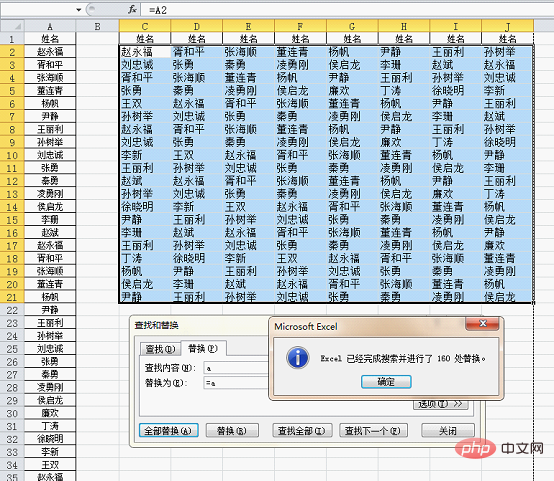Viewport: 554px width, 481px height.
Task: Select column D header
Action: coord(197,26)
